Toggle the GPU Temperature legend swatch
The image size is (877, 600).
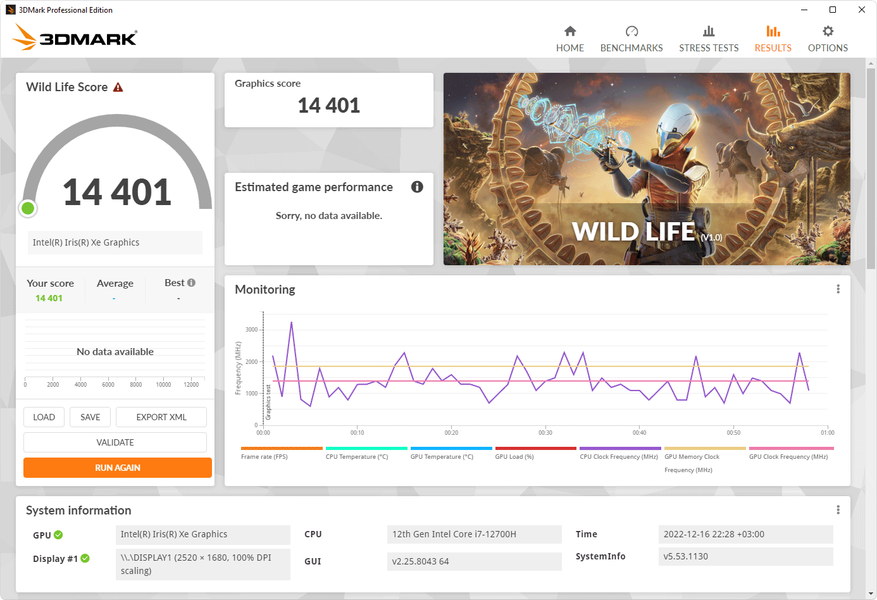tap(451, 448)
